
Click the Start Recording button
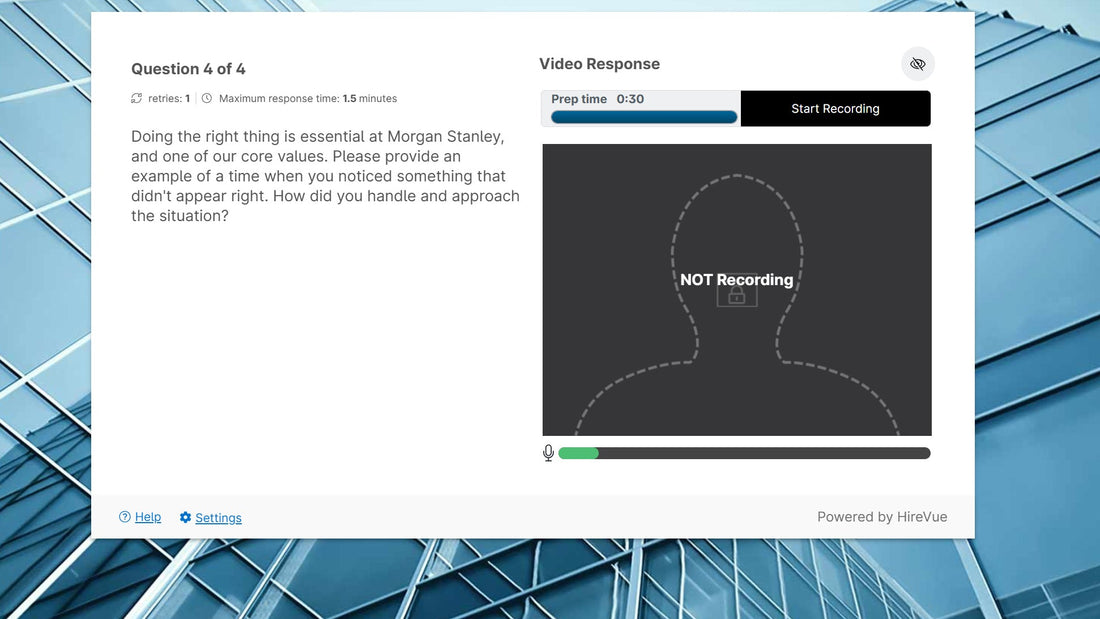(836, 109)
